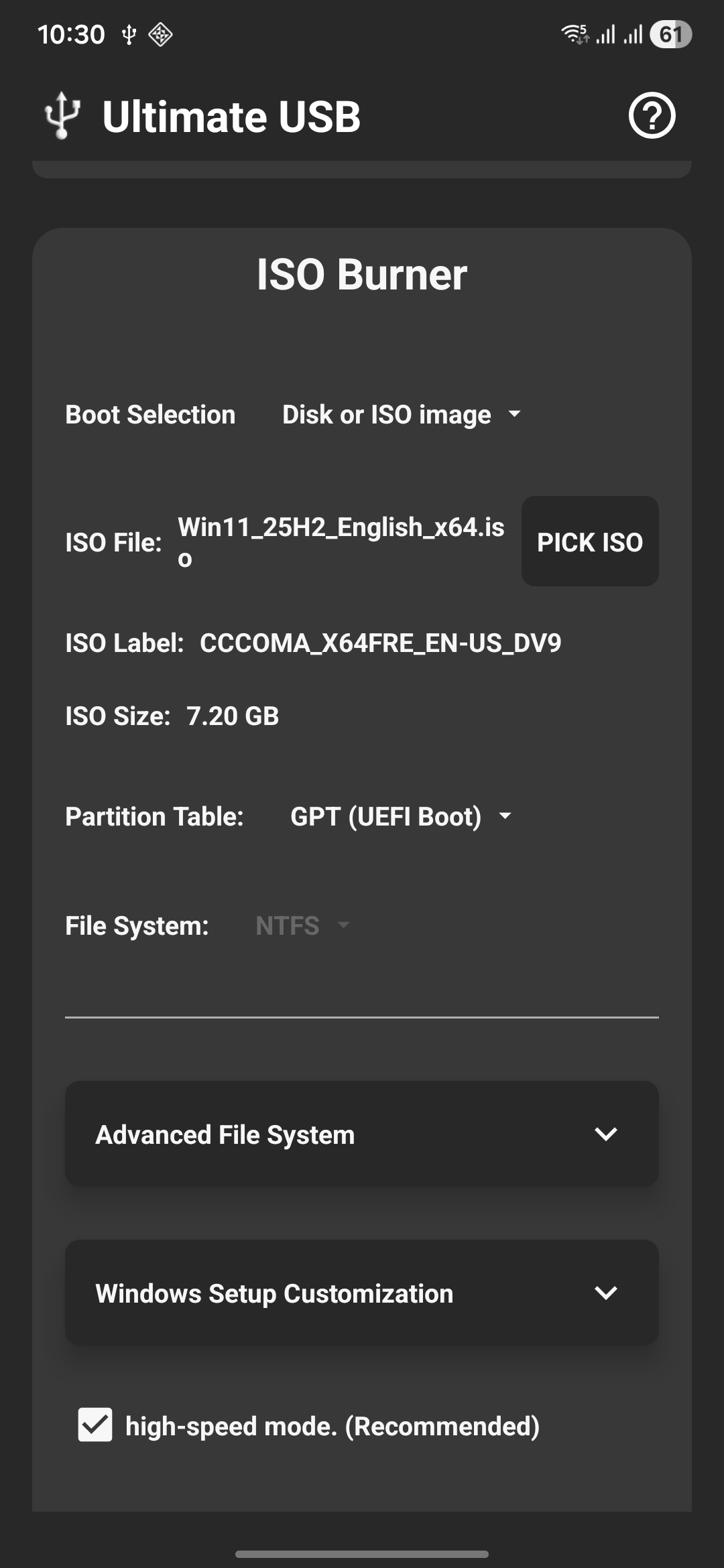This screenshot has height=1568, width=724.
Task: Expand the Advanced File System section
Action: click(x=362, y=1134)
